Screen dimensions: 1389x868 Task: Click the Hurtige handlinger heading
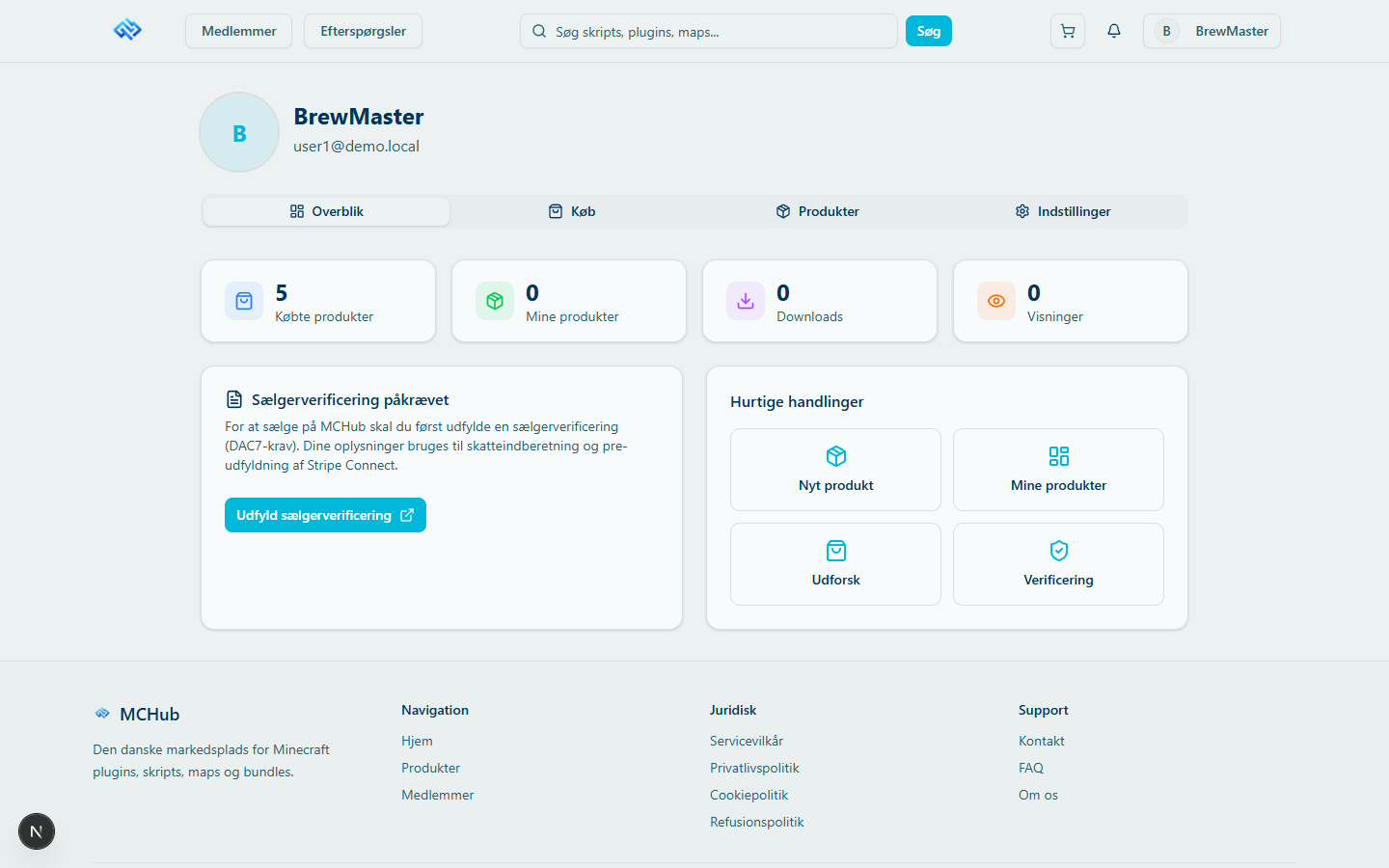coord(797,401)
